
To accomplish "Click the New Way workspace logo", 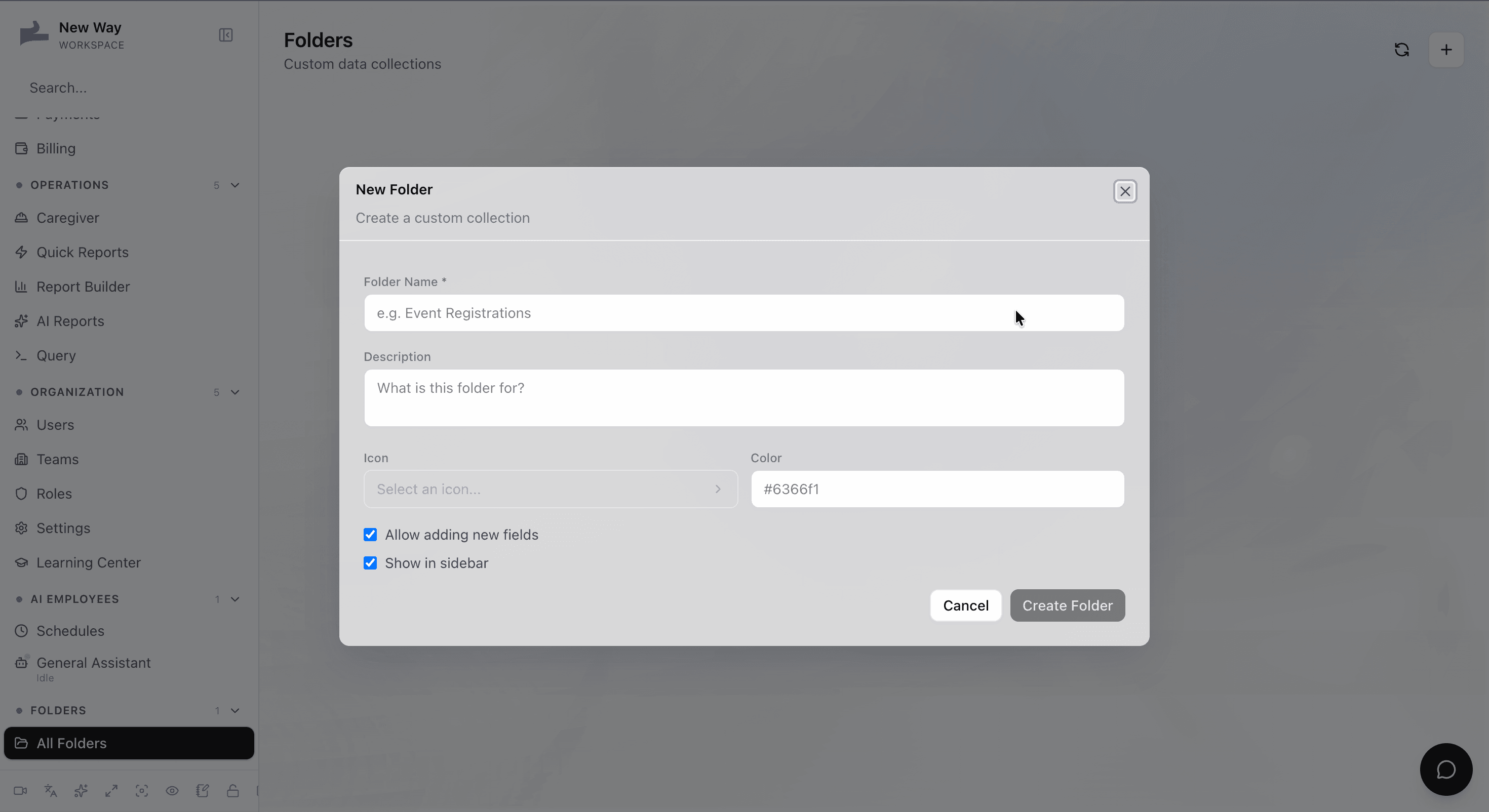I will [x=33, y=33].
